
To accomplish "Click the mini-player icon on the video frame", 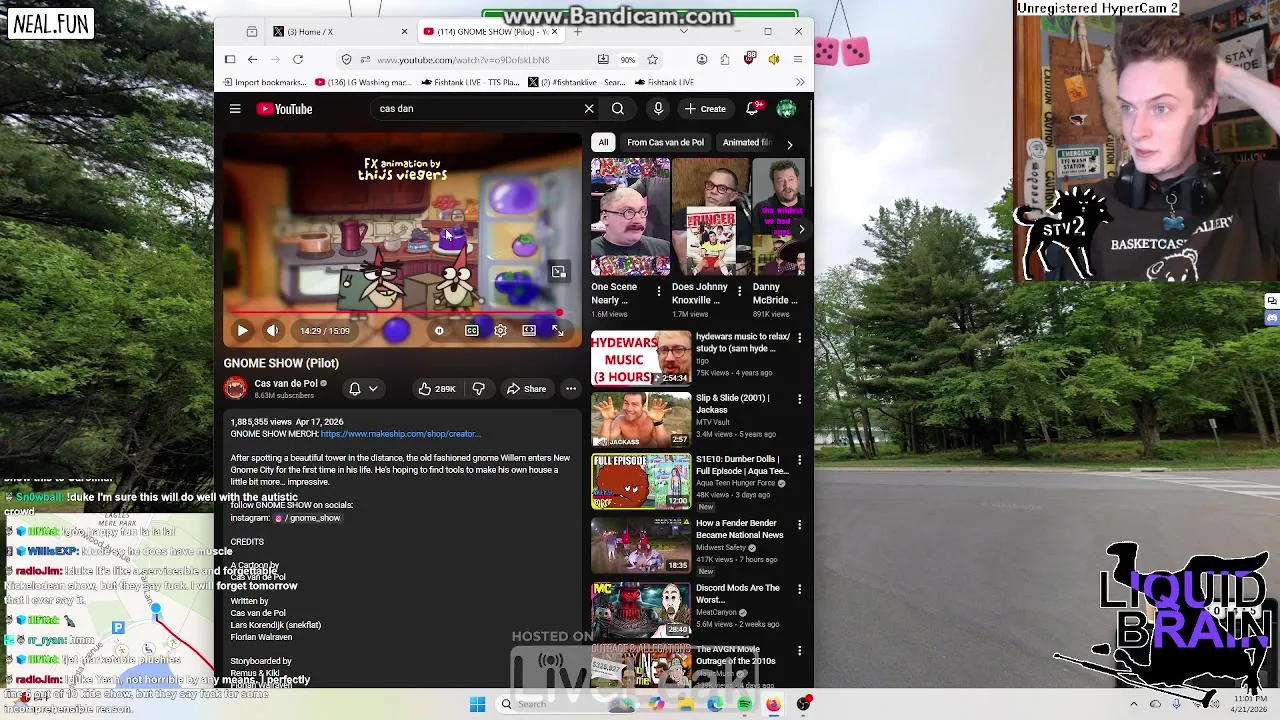I will tap(559, 271).
